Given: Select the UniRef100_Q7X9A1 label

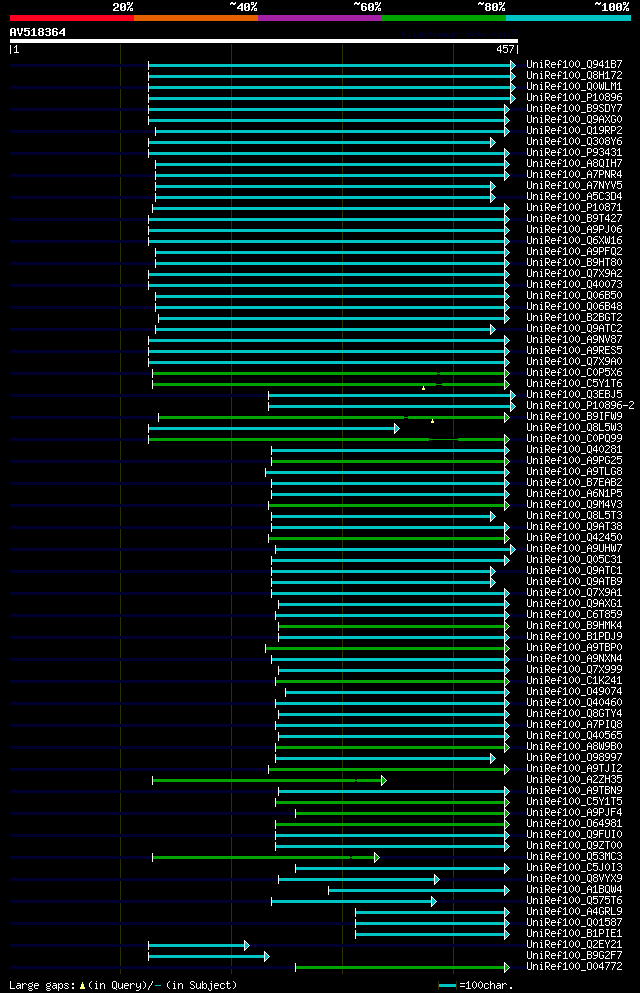Looking at the screenshot, I should (x=574, y=593).
